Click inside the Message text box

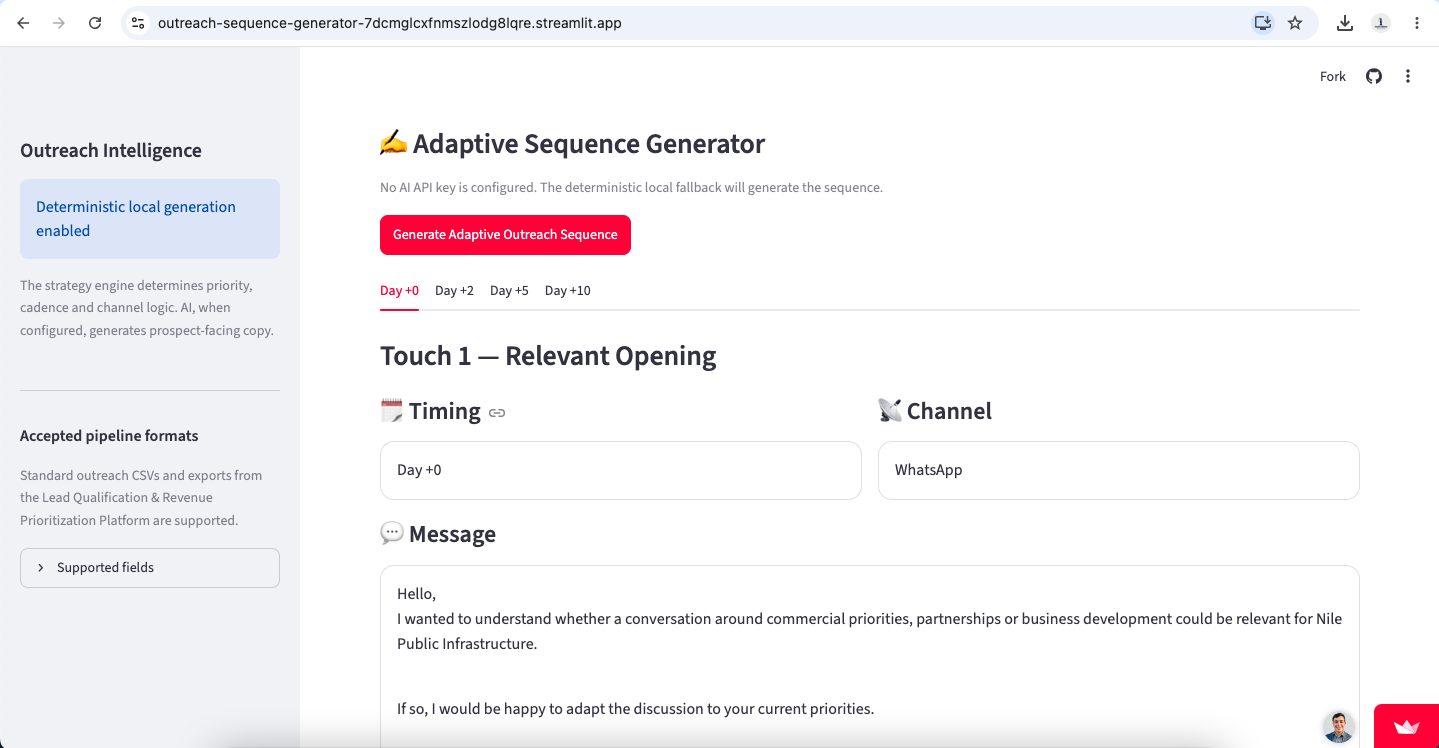(870, 657)
